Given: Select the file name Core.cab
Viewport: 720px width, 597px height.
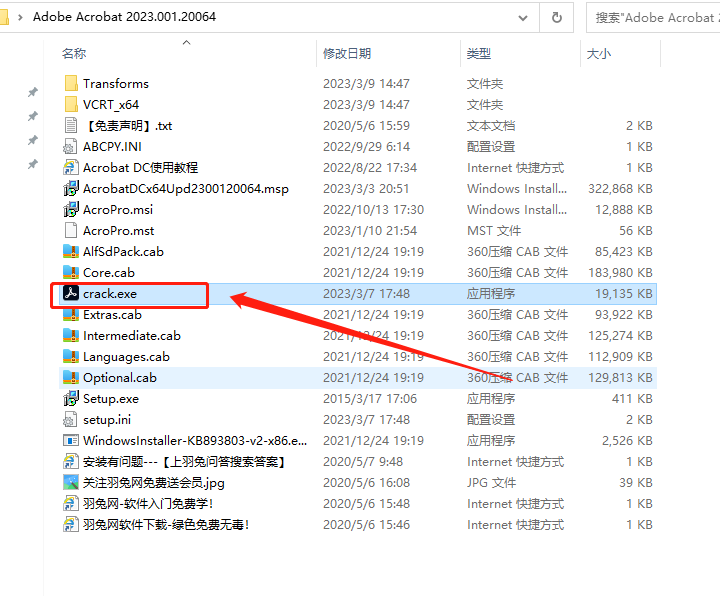Looking at the screenshot, I should tap(109, 273).
